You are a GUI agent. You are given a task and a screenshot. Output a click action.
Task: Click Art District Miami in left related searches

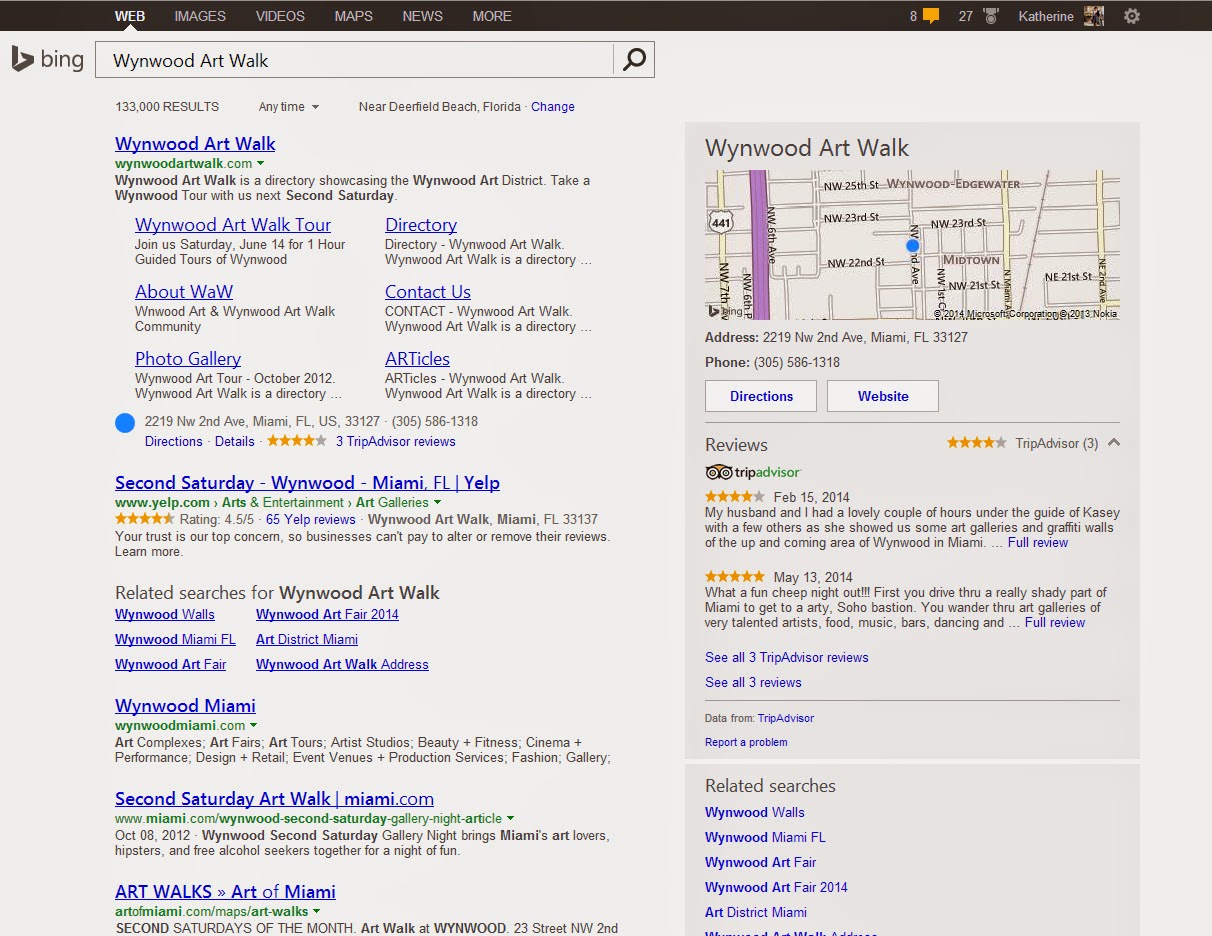(x=307, y=640)
